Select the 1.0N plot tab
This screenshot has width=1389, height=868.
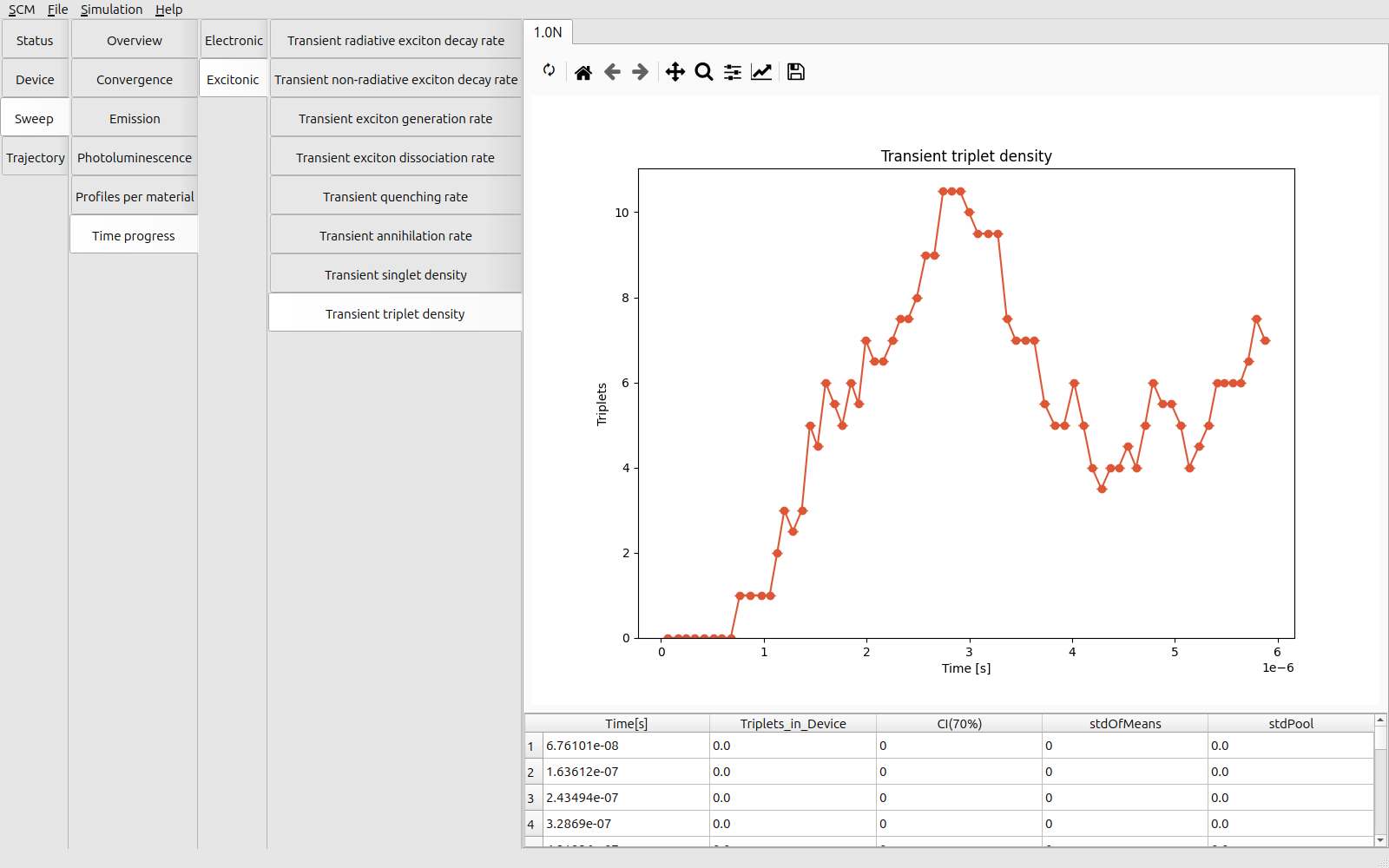pyautogui.click(x=548, y=32)
